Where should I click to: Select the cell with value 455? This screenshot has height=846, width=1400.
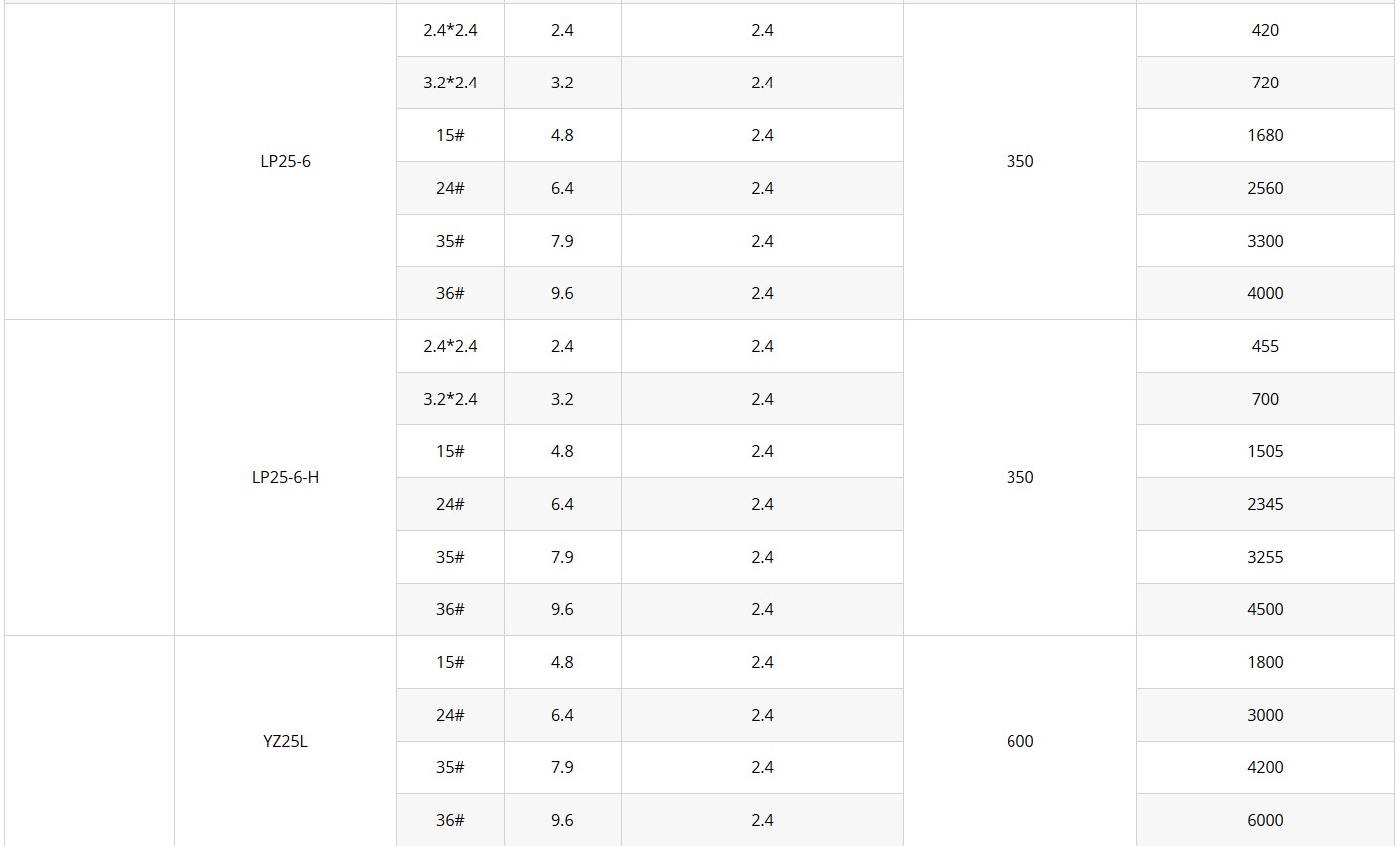point(1265,346)
